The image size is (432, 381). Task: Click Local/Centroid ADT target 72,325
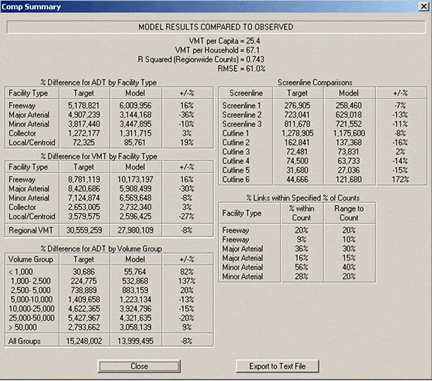84,143
